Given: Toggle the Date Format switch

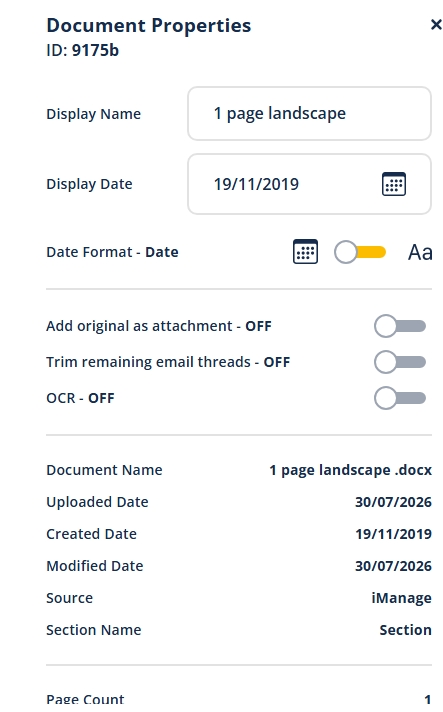Looking at the screenshot, I should 360,252.
